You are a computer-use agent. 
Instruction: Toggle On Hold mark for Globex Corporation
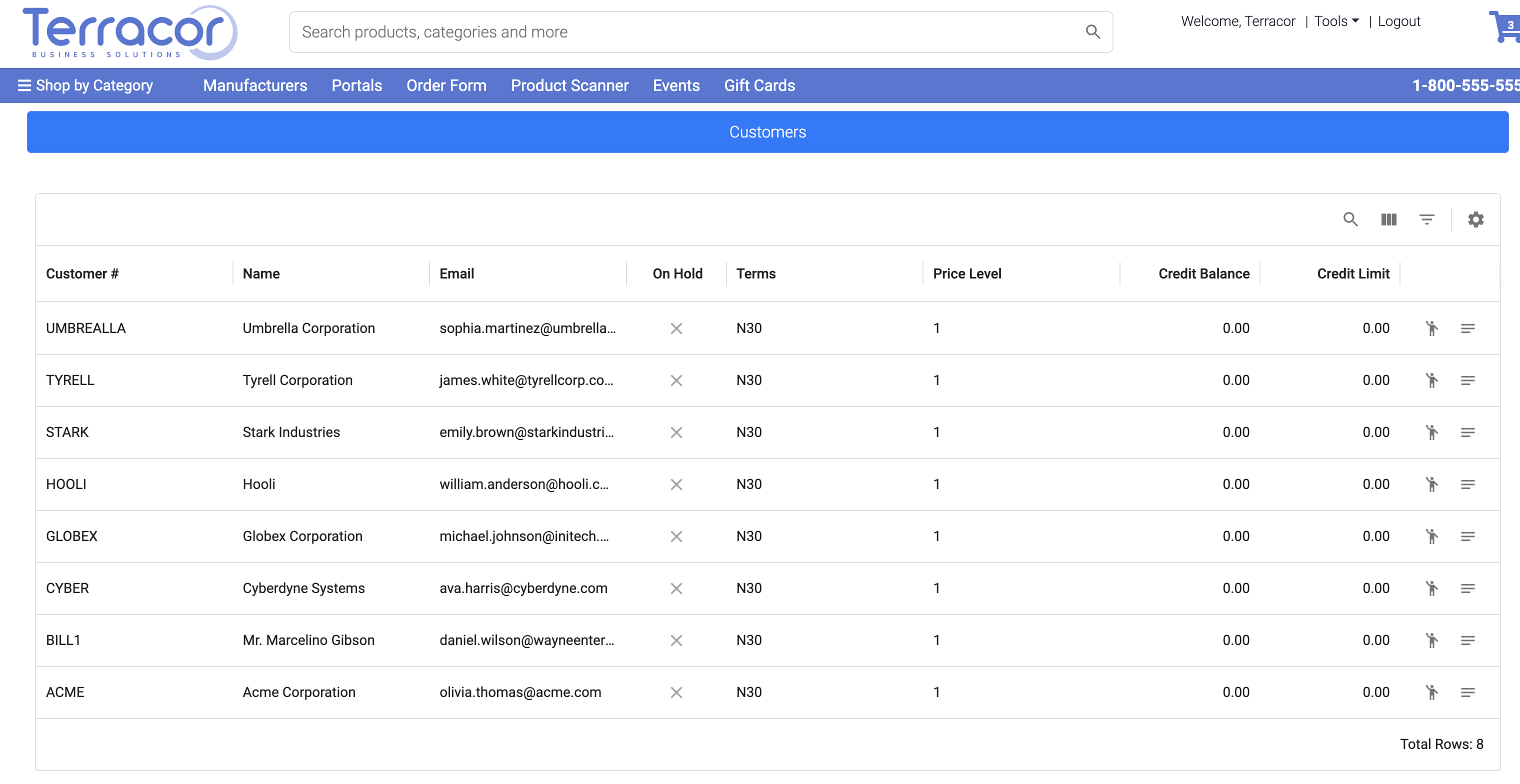click(x=676, y=535)
